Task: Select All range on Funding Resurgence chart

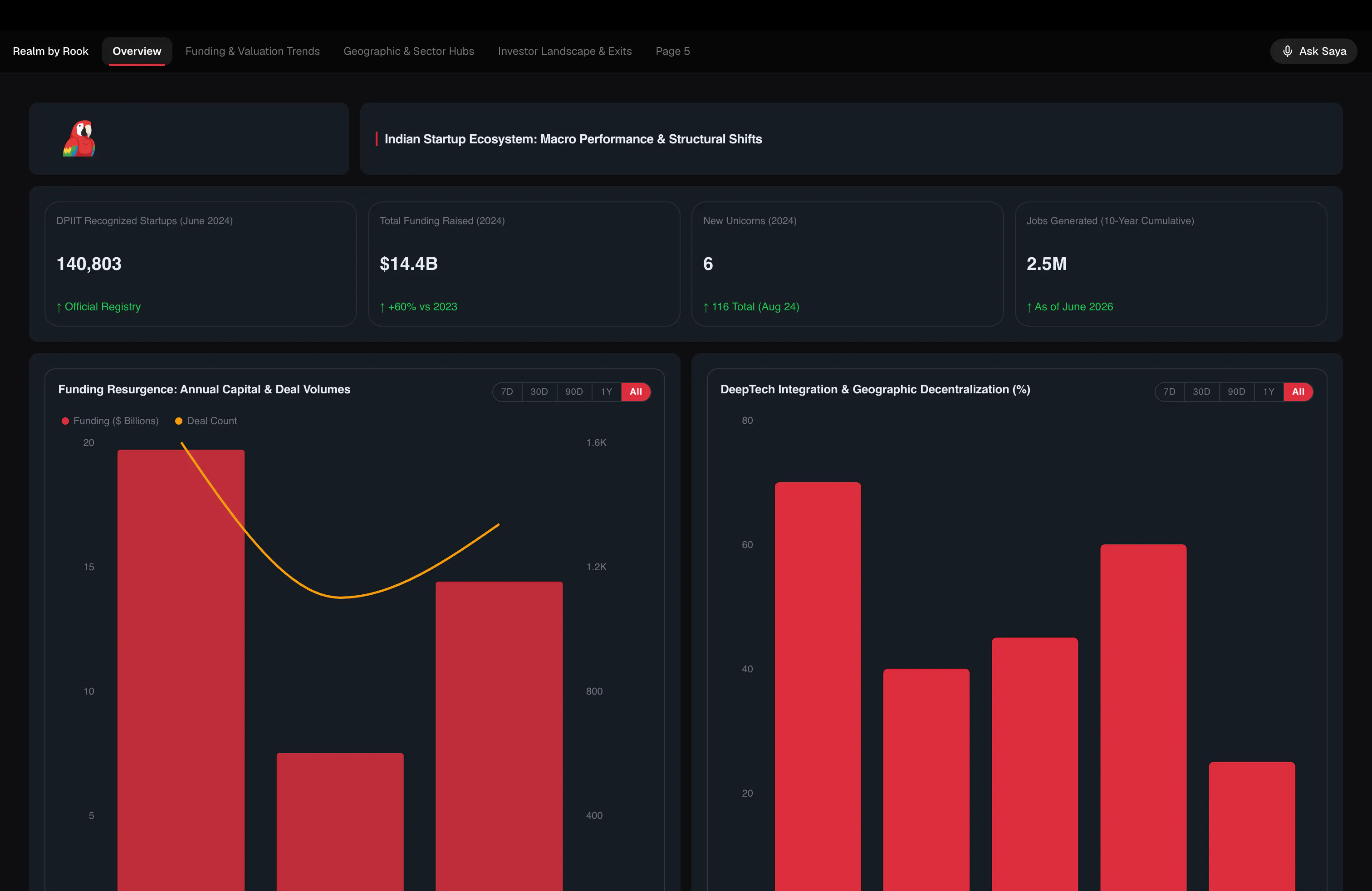Action: tap(636, 392)
